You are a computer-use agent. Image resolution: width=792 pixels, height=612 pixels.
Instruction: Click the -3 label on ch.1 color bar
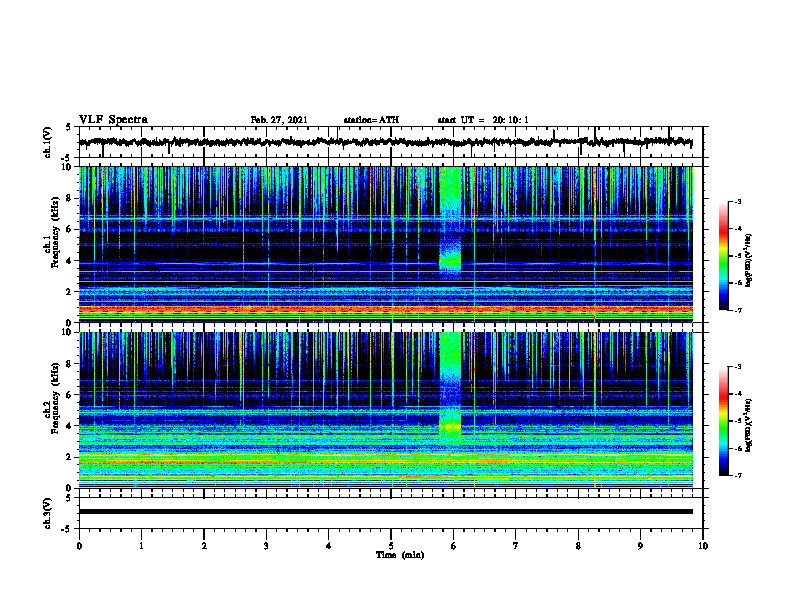coord(738,201)
